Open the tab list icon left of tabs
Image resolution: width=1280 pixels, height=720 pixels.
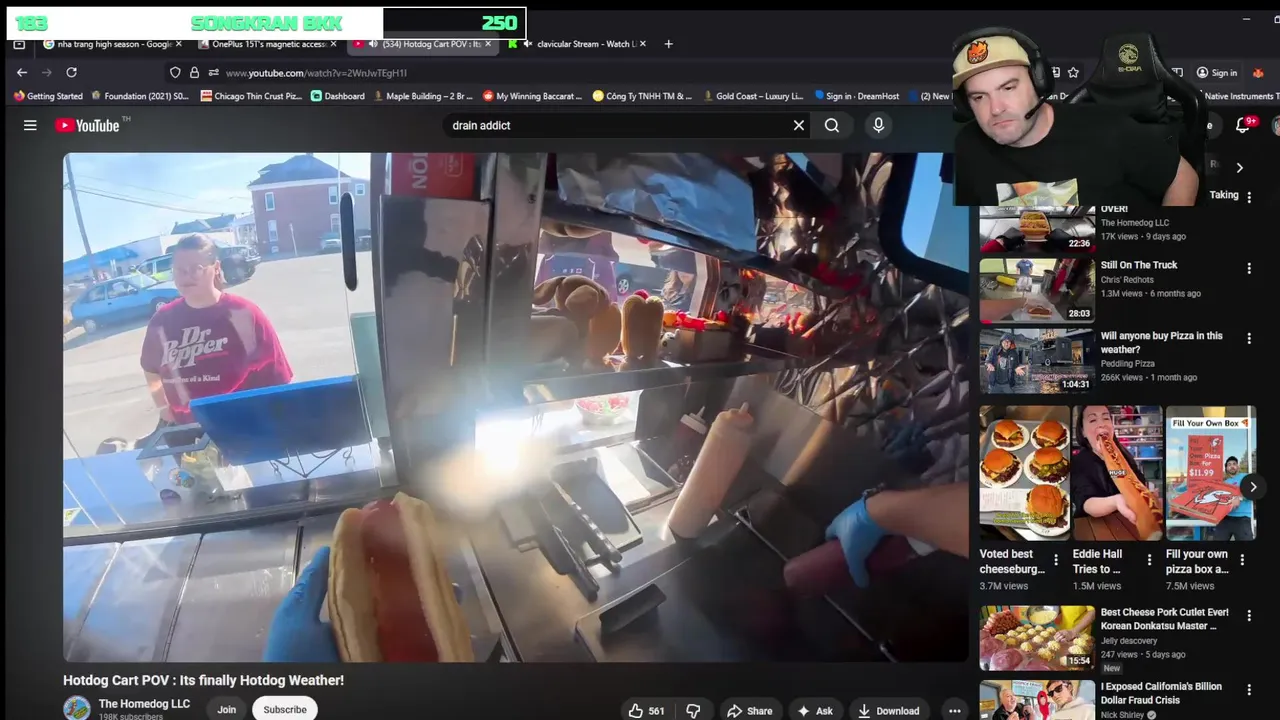click(19, 44)
